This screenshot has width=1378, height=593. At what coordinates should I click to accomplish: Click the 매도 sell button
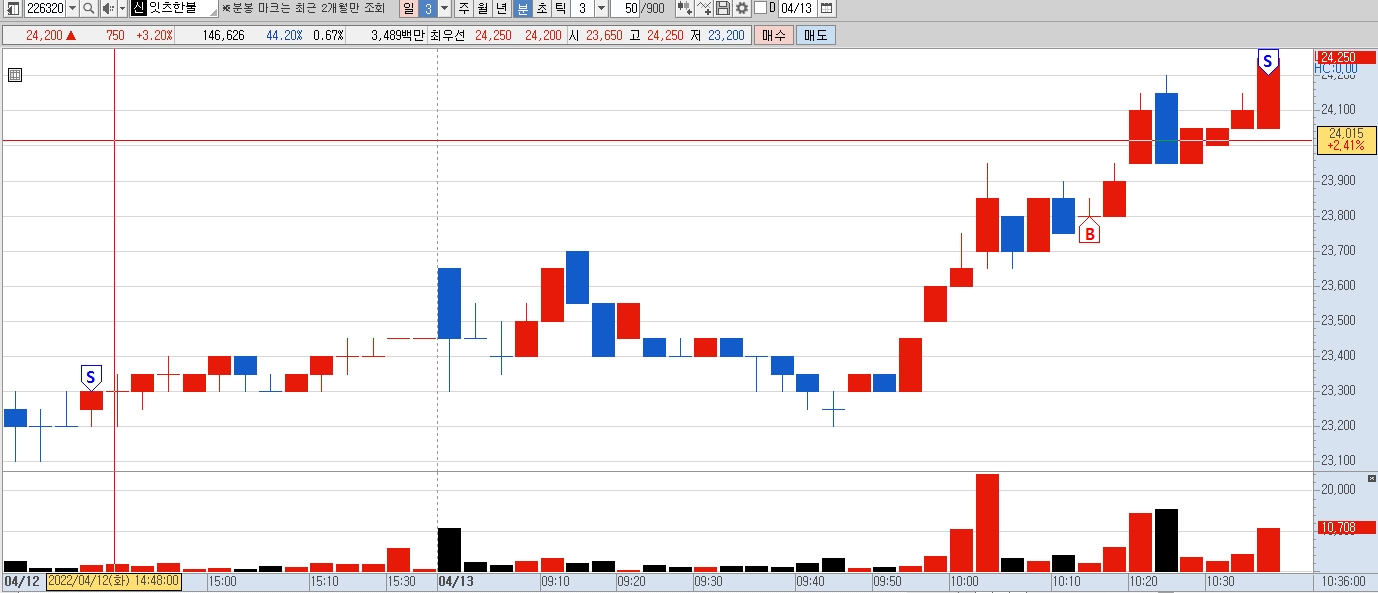pos(816,35)
